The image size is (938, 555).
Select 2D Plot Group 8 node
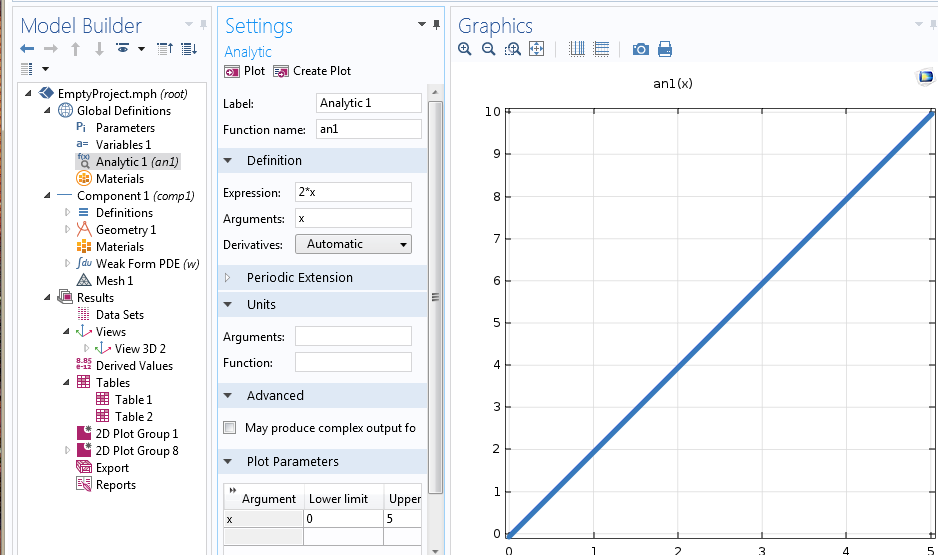[137, 451]
